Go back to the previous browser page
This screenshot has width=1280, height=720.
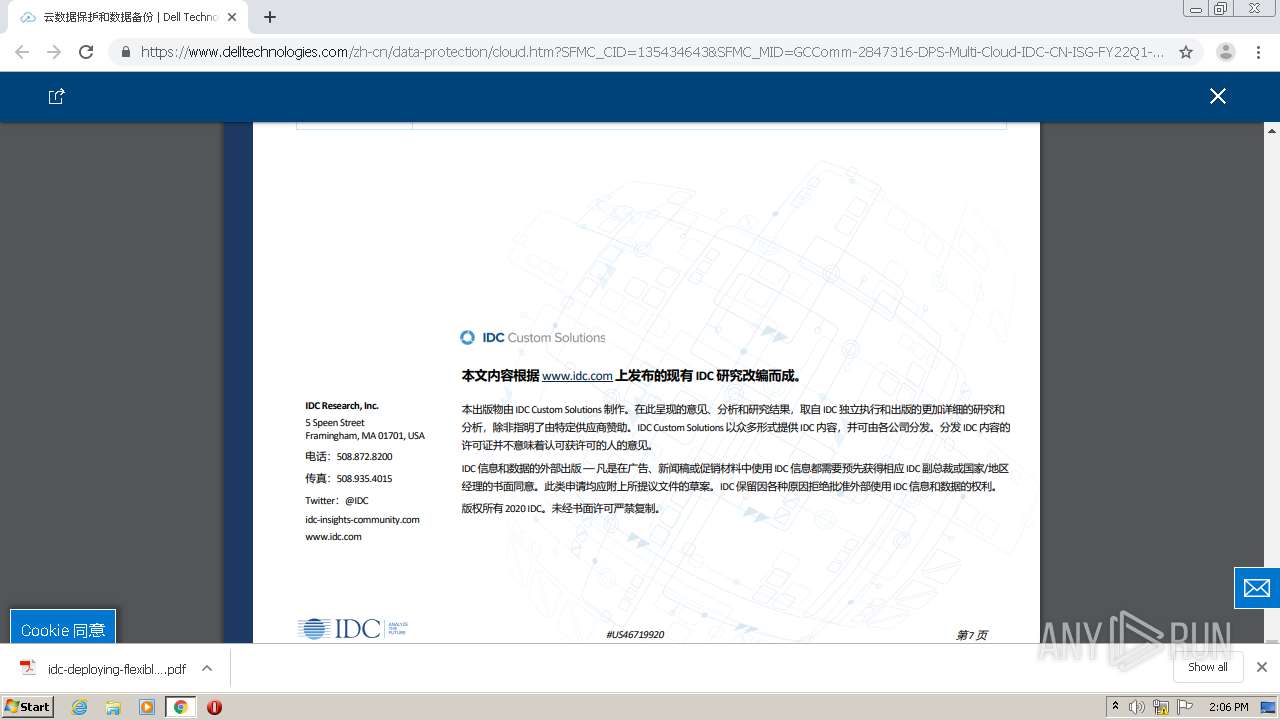click(x=22, y=52)
